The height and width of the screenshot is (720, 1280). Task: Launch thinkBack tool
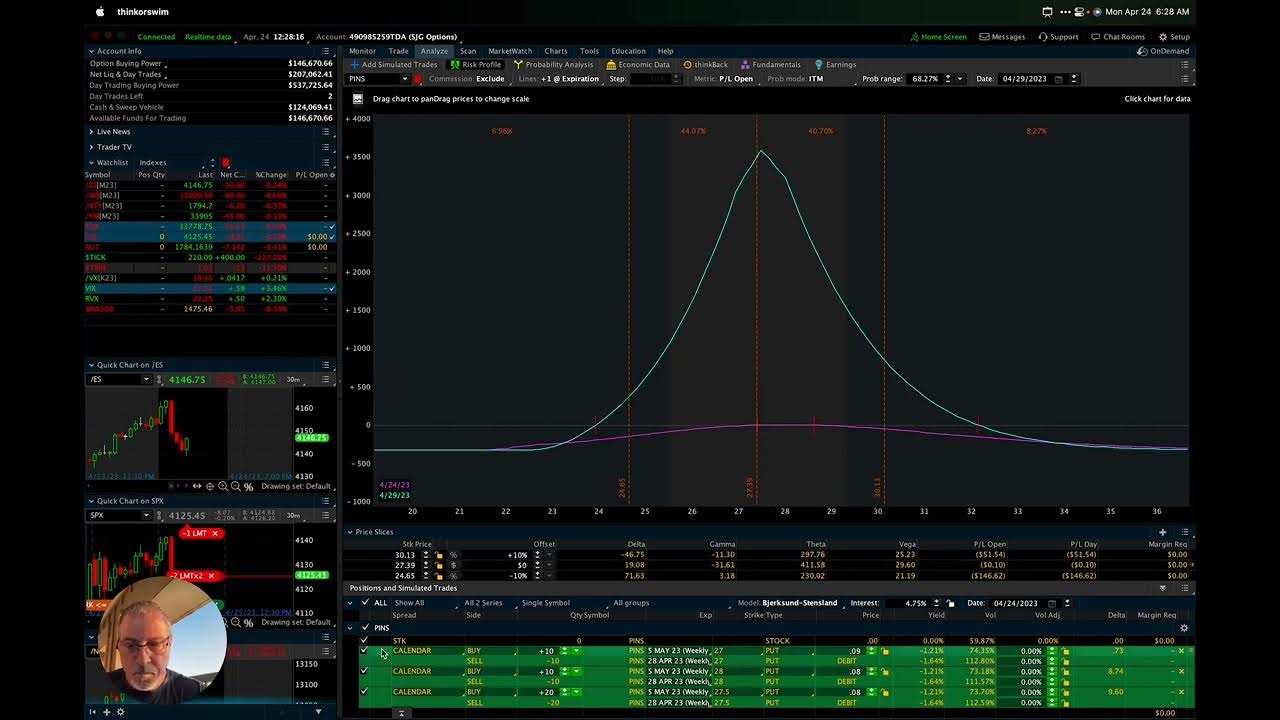click(x=705, y=65)
